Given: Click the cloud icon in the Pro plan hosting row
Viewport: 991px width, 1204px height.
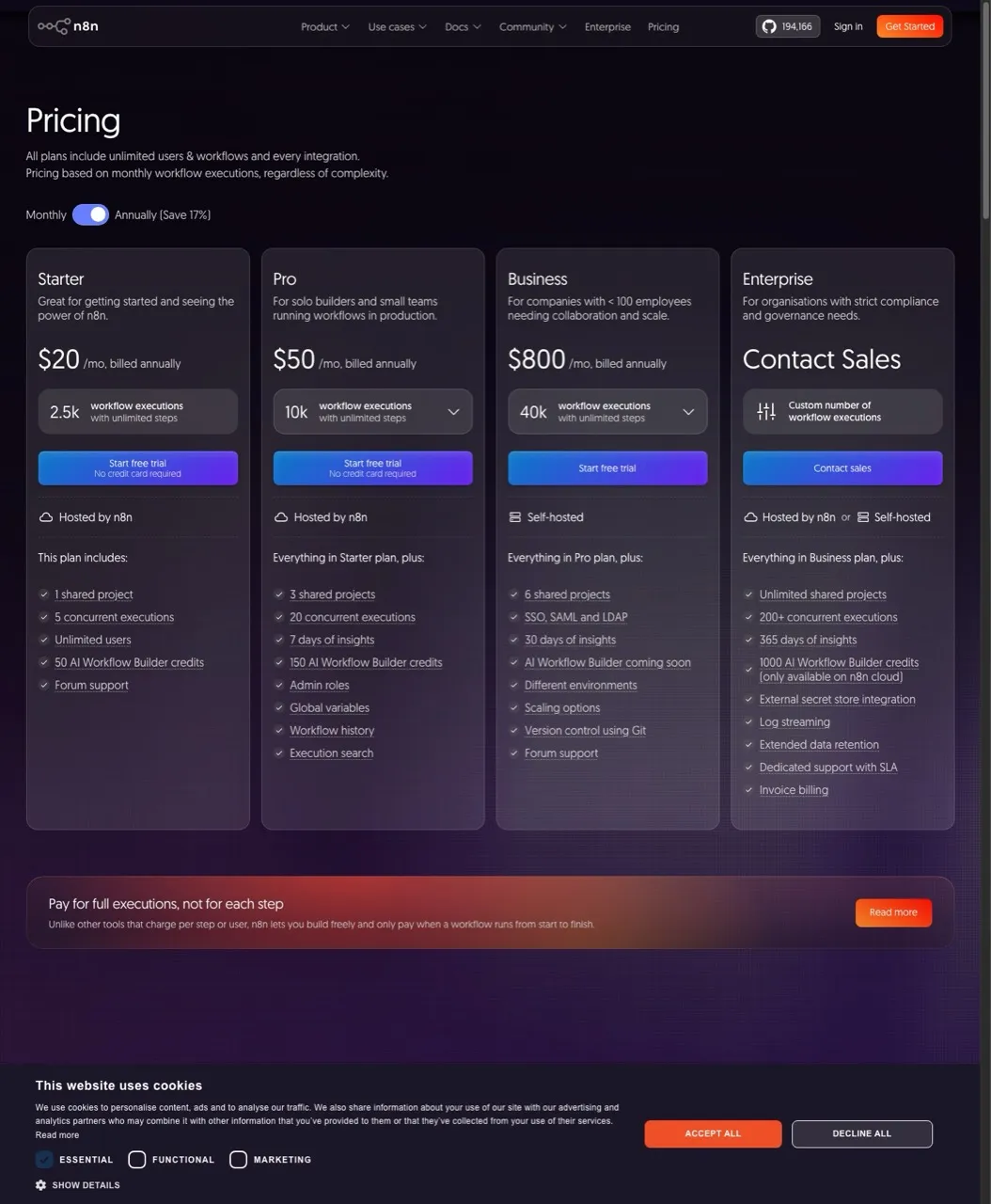Looking at the screenshot, I should click(280, 517).
